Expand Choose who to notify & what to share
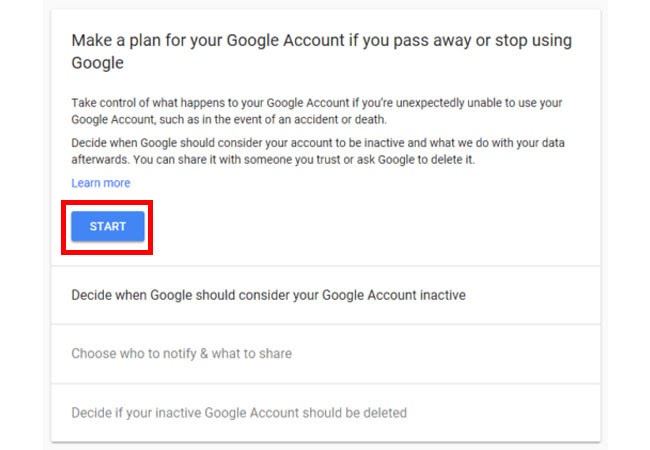 click(x=181, y=354)
